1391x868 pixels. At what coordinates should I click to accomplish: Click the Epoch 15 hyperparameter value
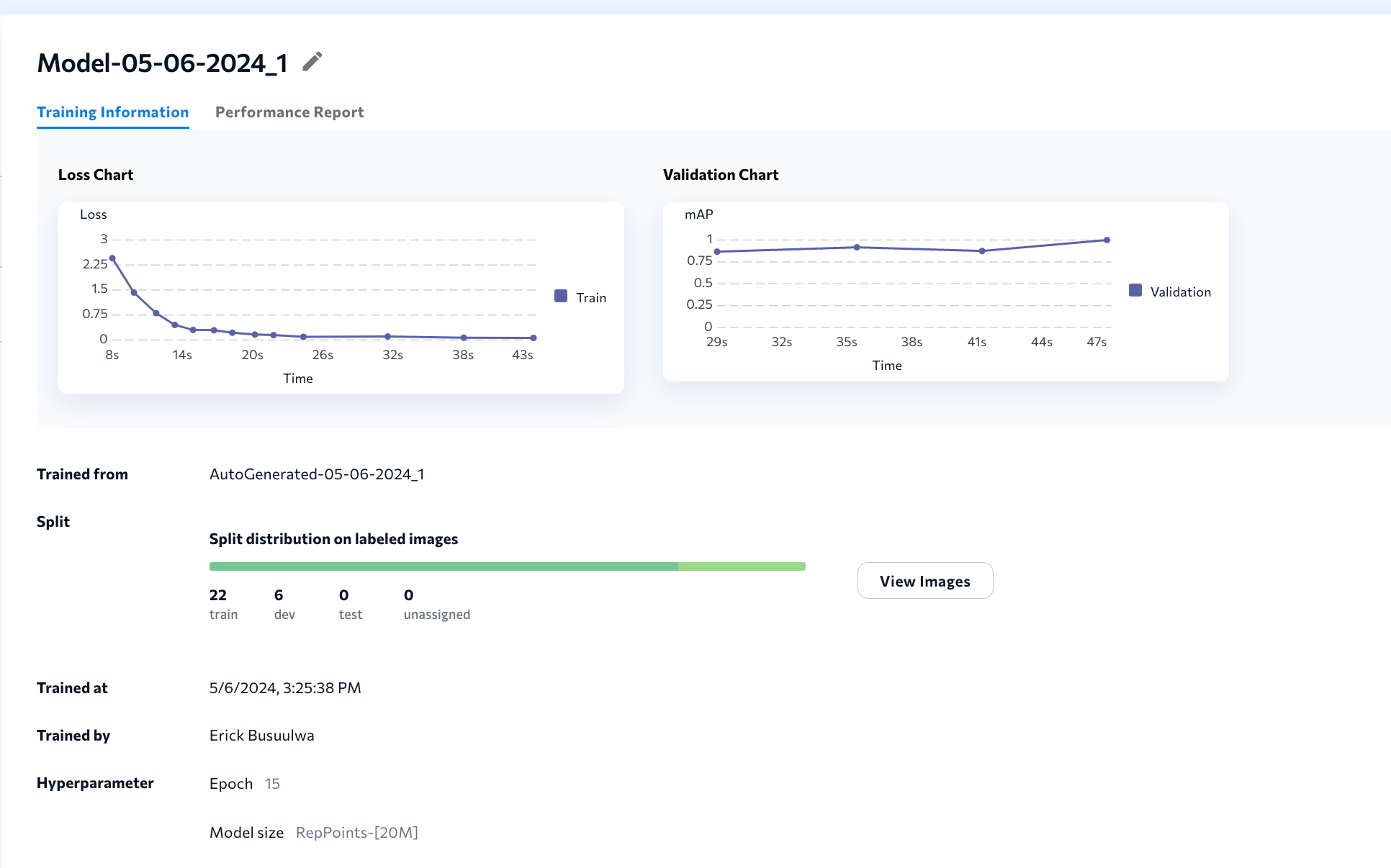point(272,784)
